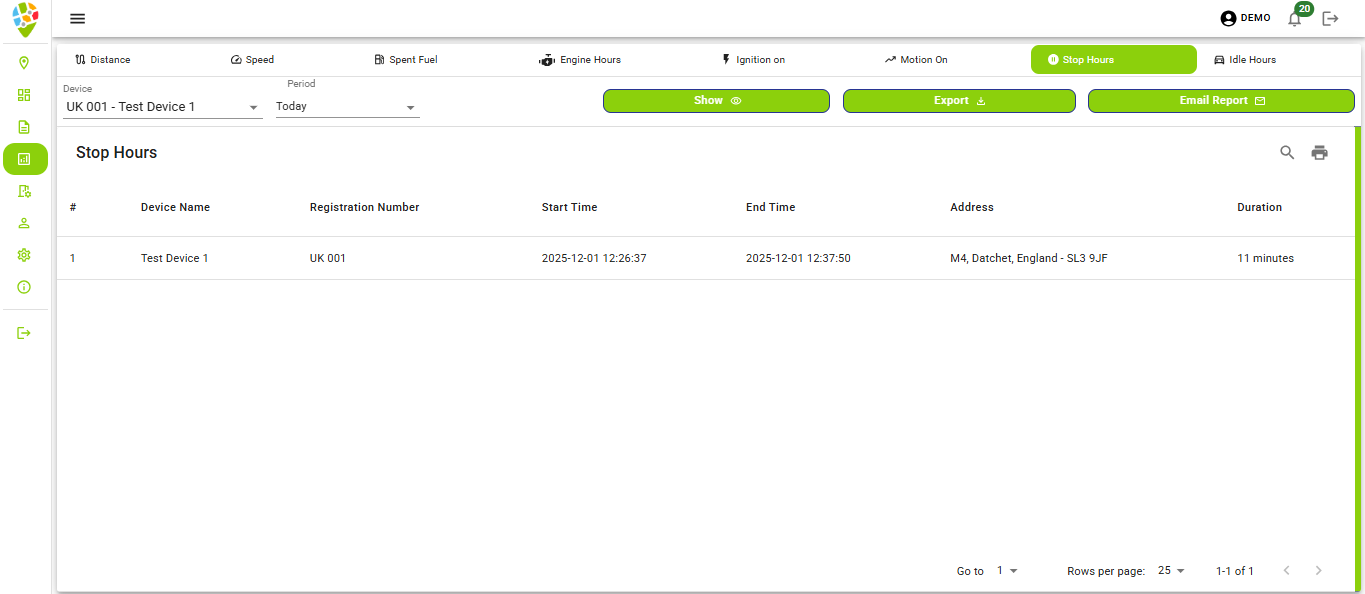Click the Email Report button
Viewport: 1365px width, 594px height.
1221,101
